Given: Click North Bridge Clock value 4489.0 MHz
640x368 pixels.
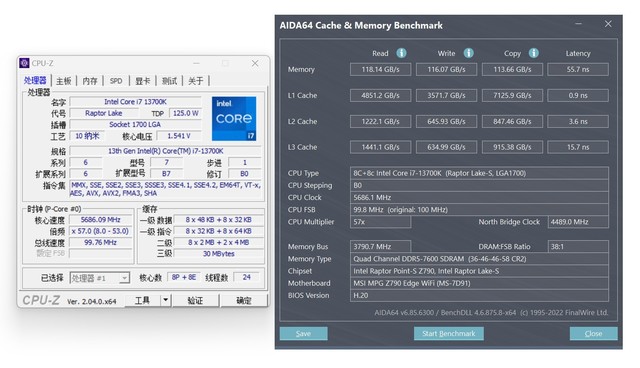Looking at the screenshot, I should pos(578,222).
